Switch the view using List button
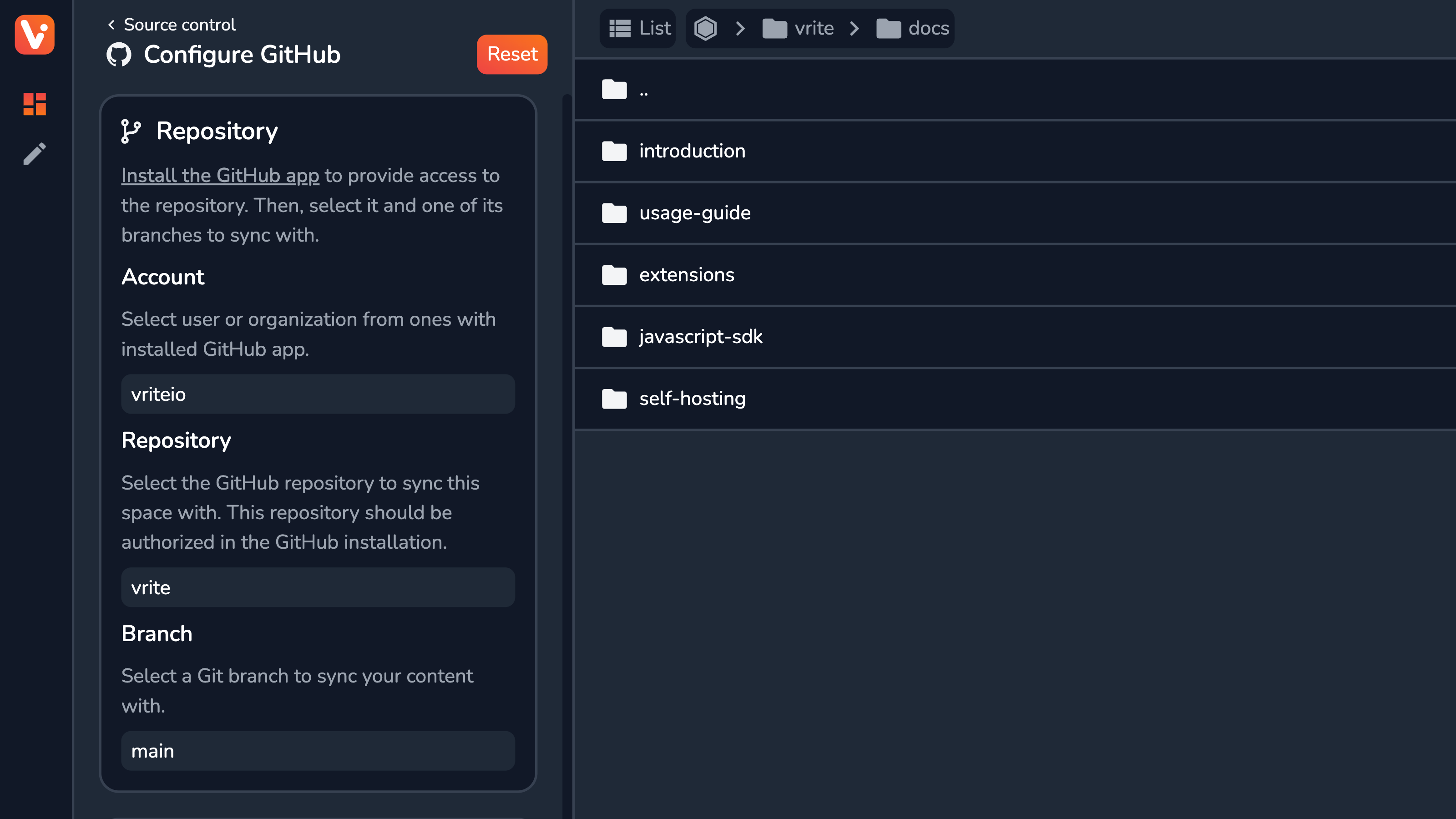 [x=638, y=28]
